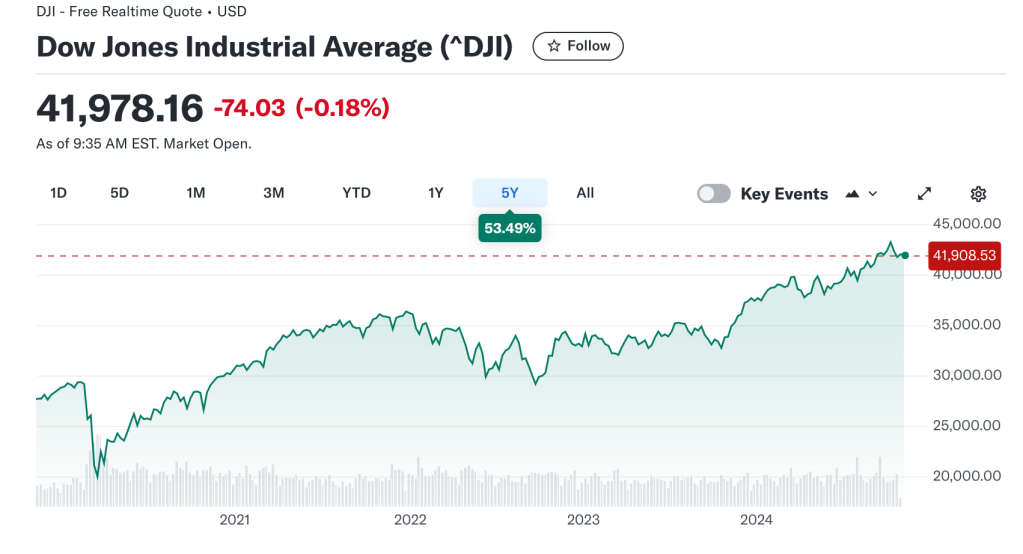Open the chart in fullscreen mode

point(925,194)
